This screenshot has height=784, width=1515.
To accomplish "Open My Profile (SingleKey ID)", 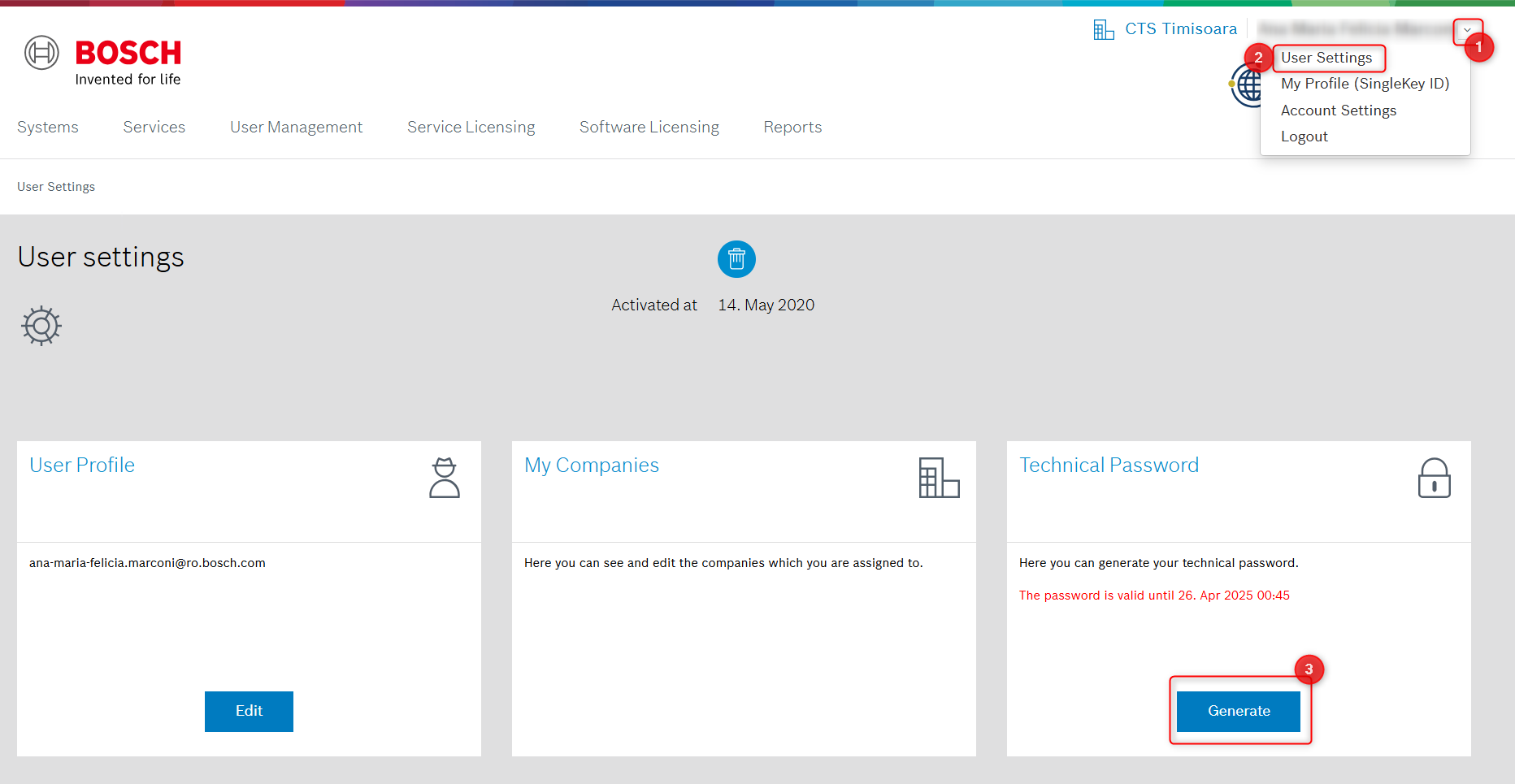I will click(1365, 84).
